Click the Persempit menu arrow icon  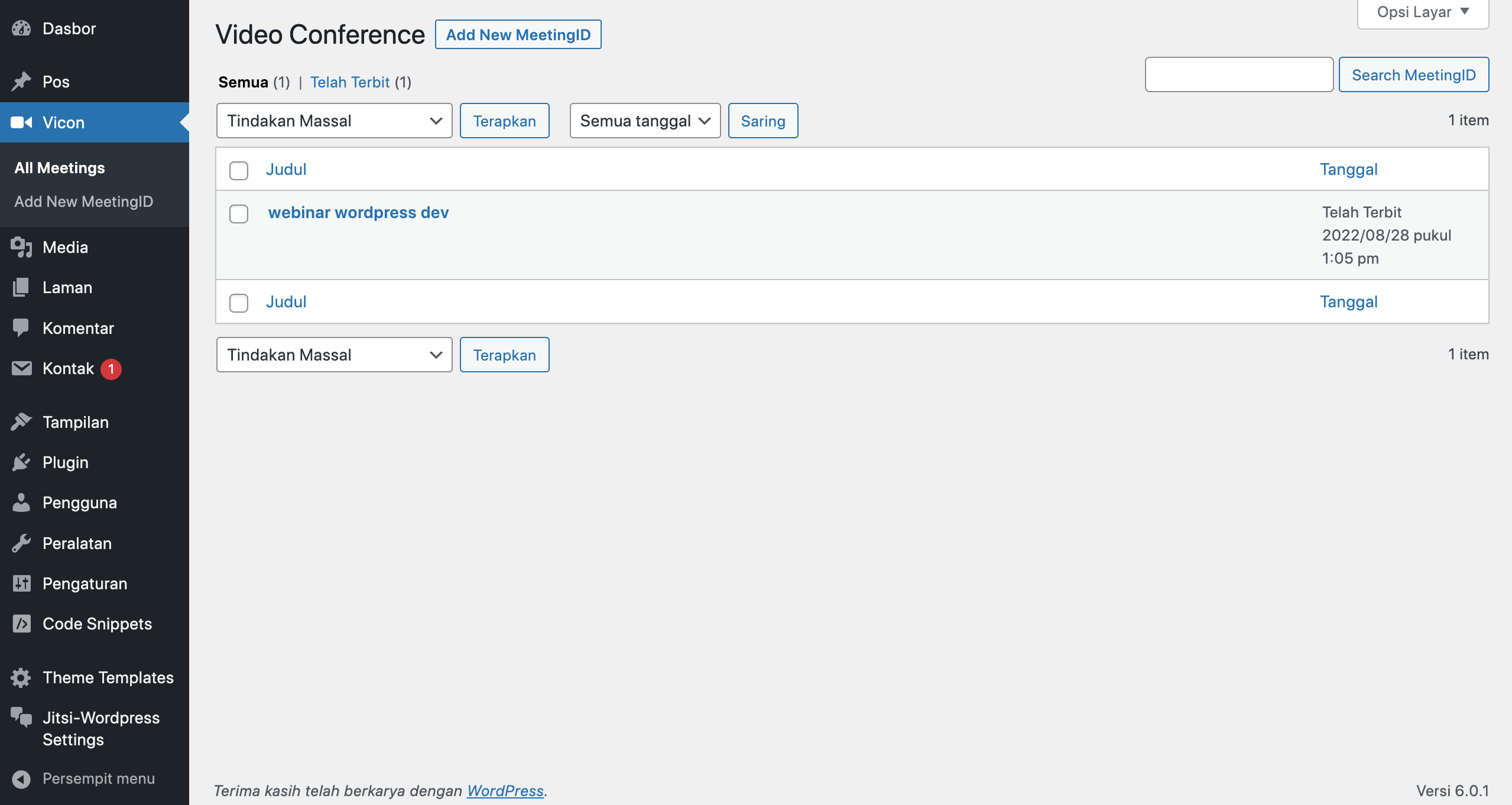tap(21, 778)
